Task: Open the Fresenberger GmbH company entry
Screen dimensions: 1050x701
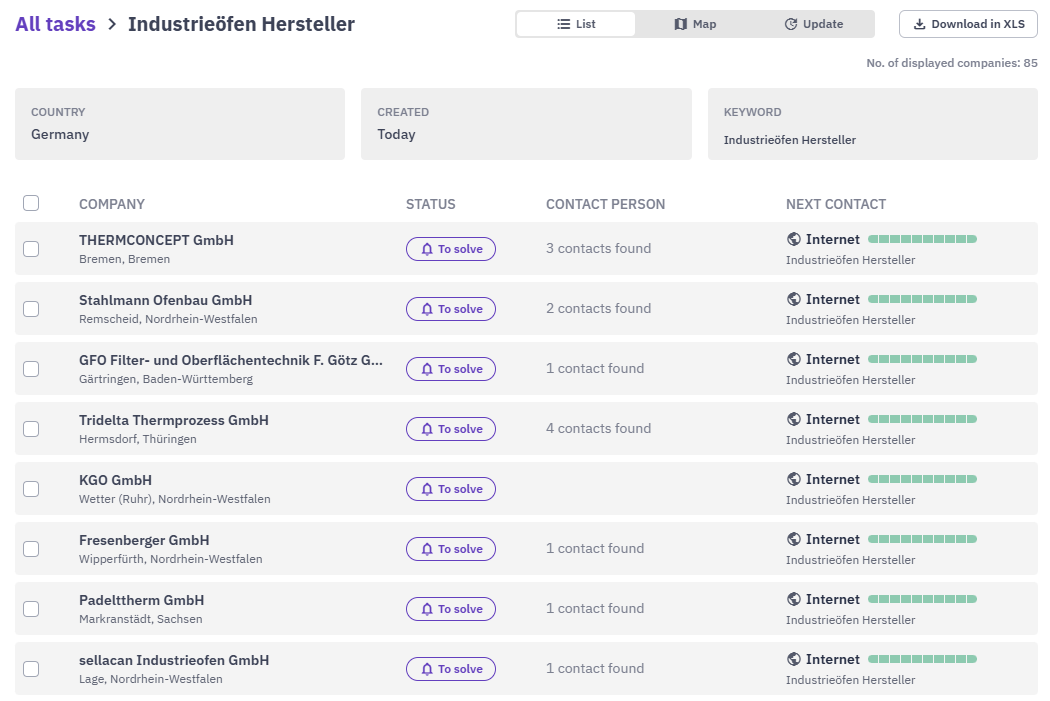Action: tap(144, 540)
